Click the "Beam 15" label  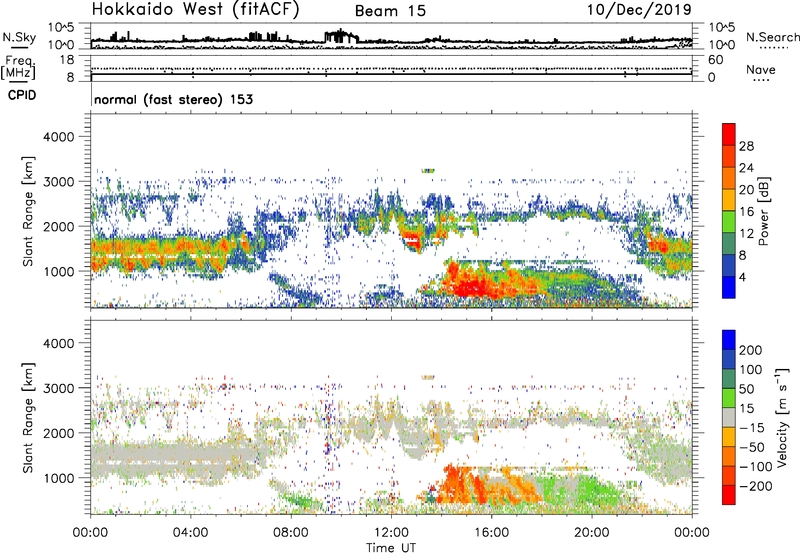pos(390,11)
